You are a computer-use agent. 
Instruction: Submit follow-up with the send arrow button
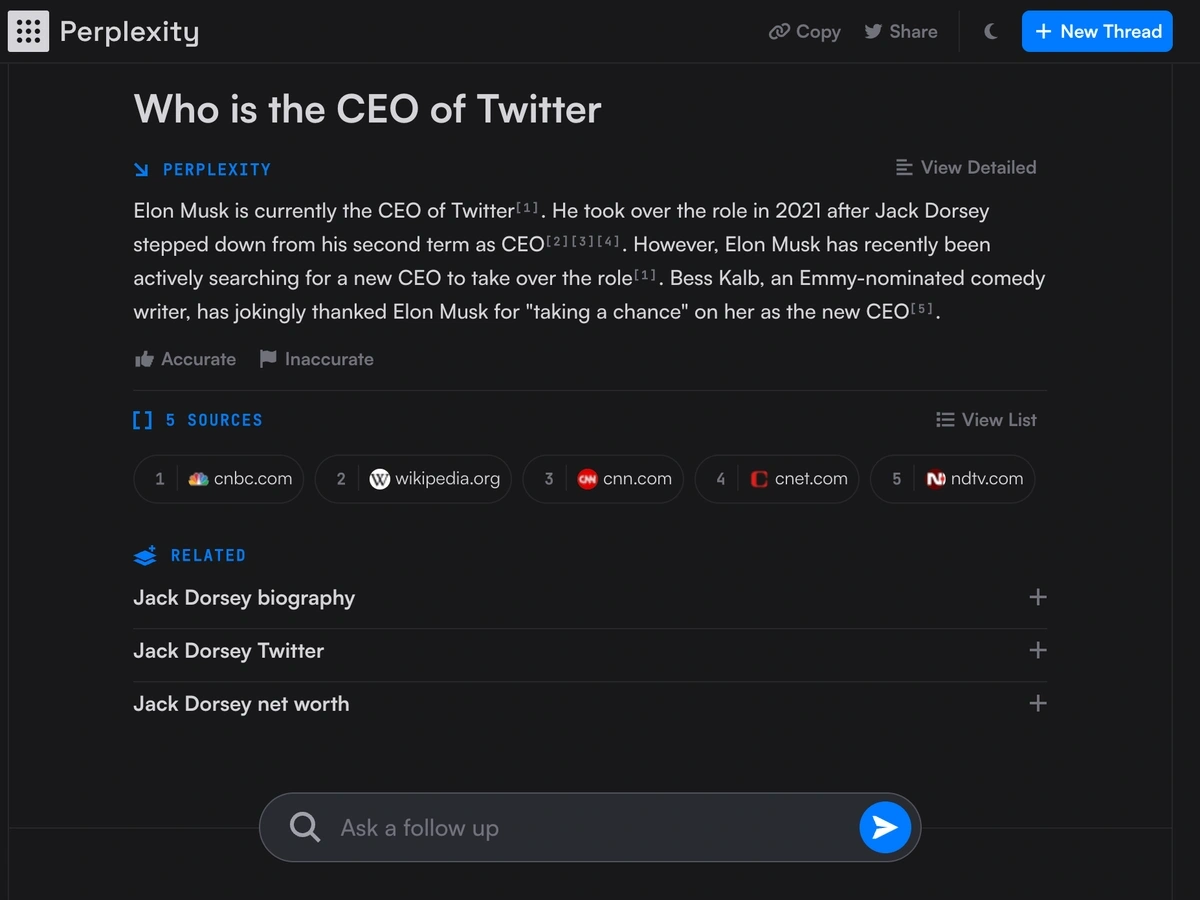coord(885,827)
